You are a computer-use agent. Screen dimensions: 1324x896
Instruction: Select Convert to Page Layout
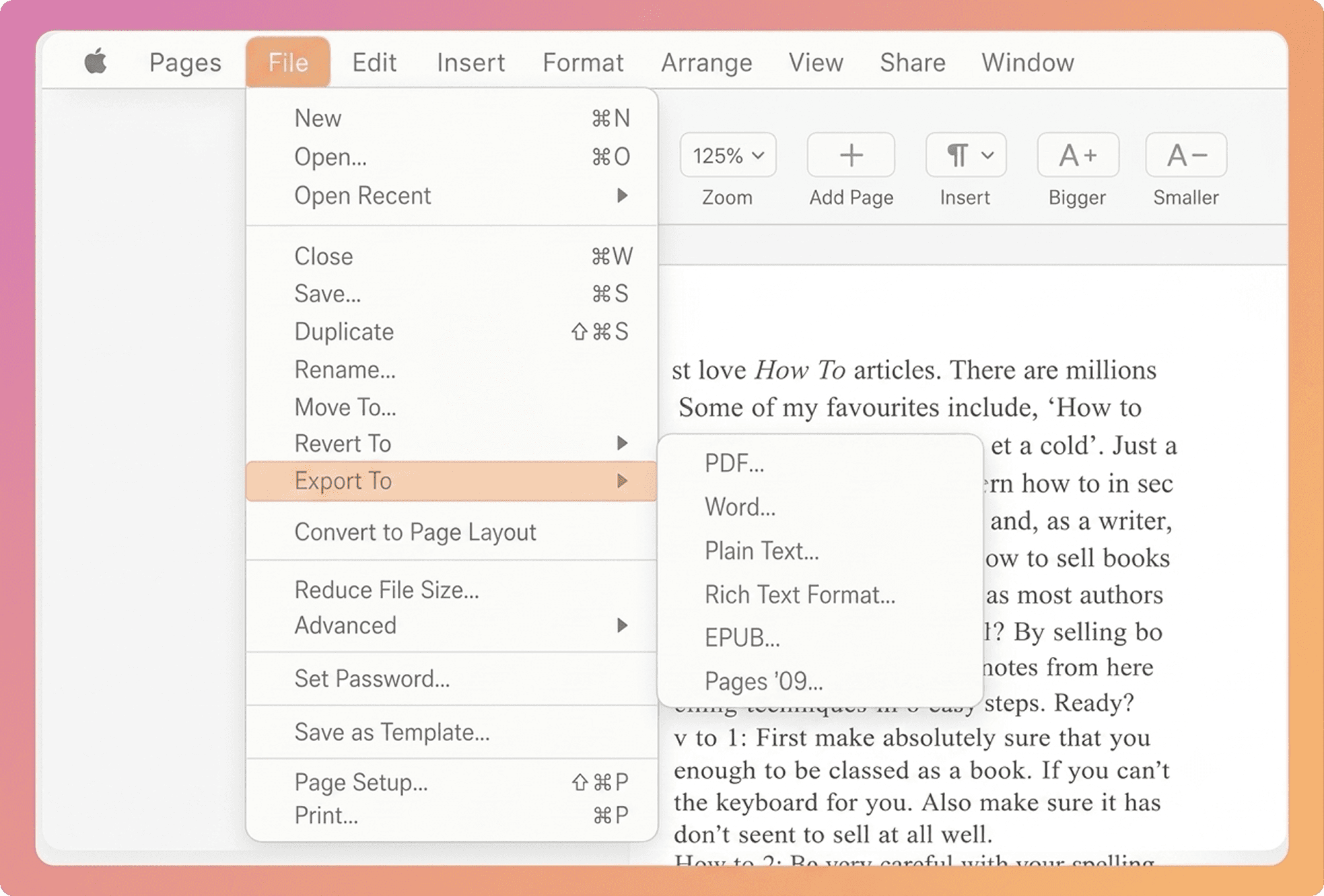click(x=452, y=532)
